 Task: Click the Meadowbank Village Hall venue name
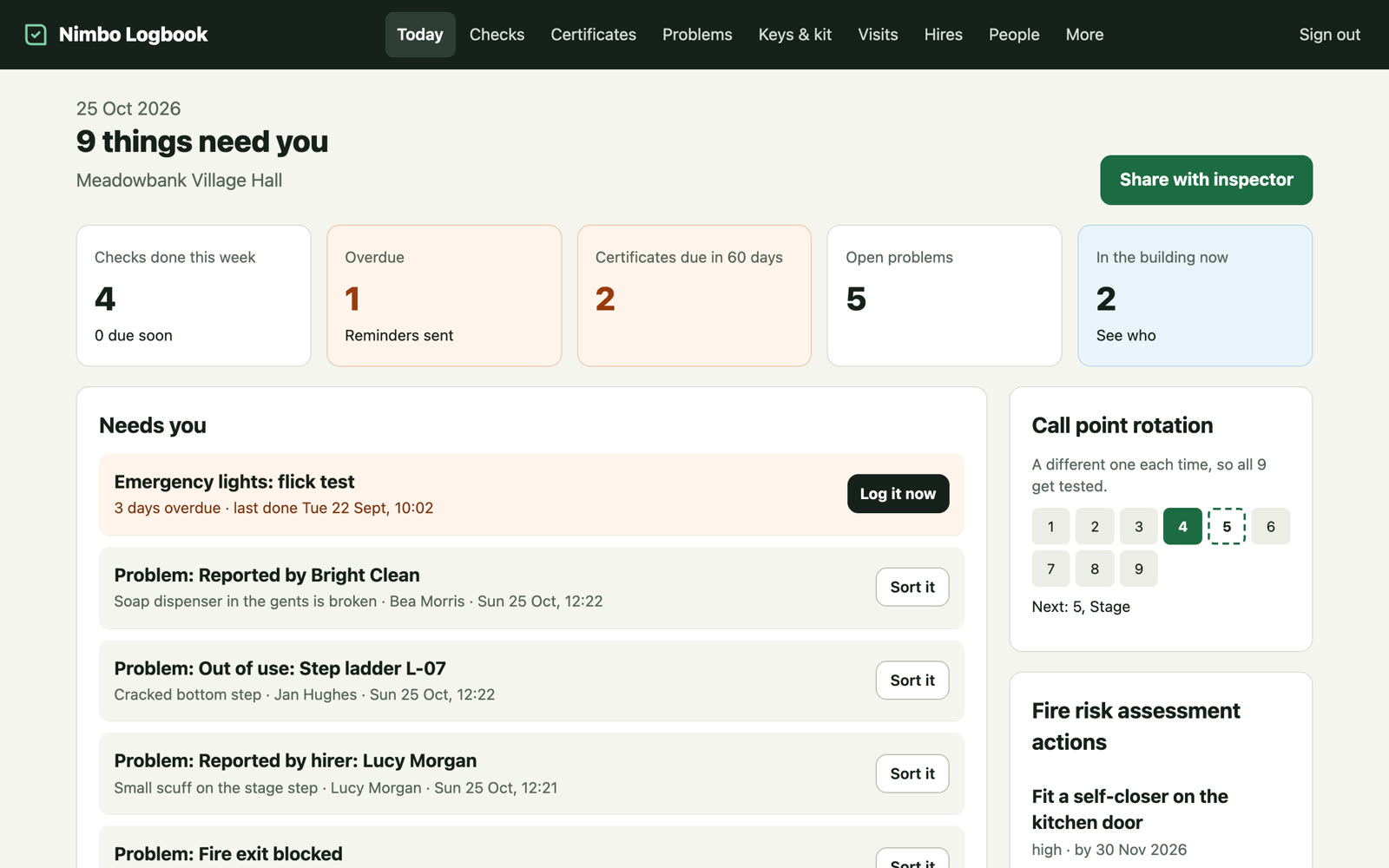[179, 181]
